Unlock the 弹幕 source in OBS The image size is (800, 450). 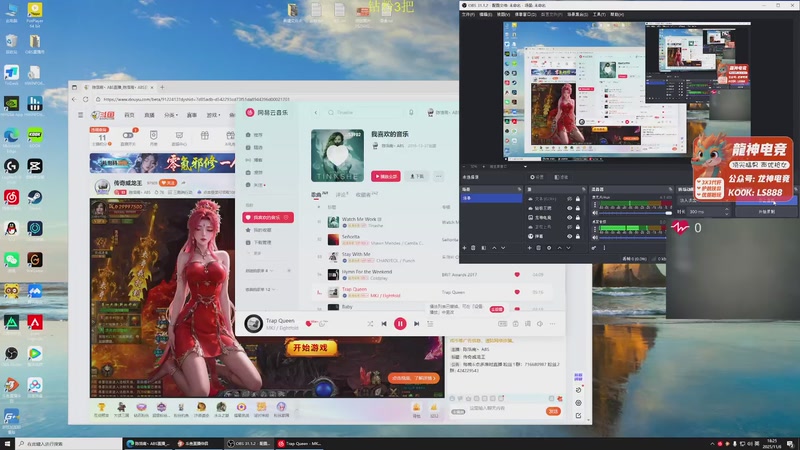coord(578,236)
